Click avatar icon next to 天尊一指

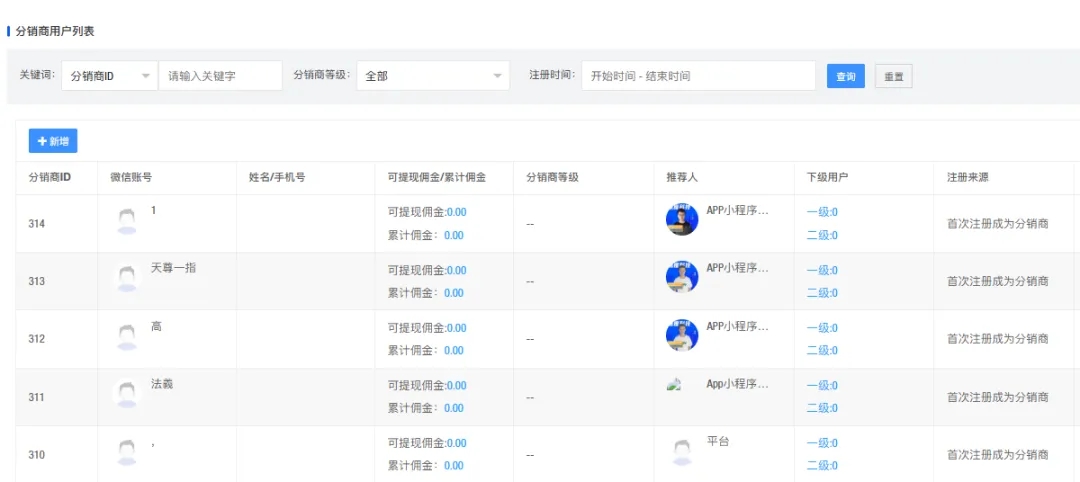127,279
